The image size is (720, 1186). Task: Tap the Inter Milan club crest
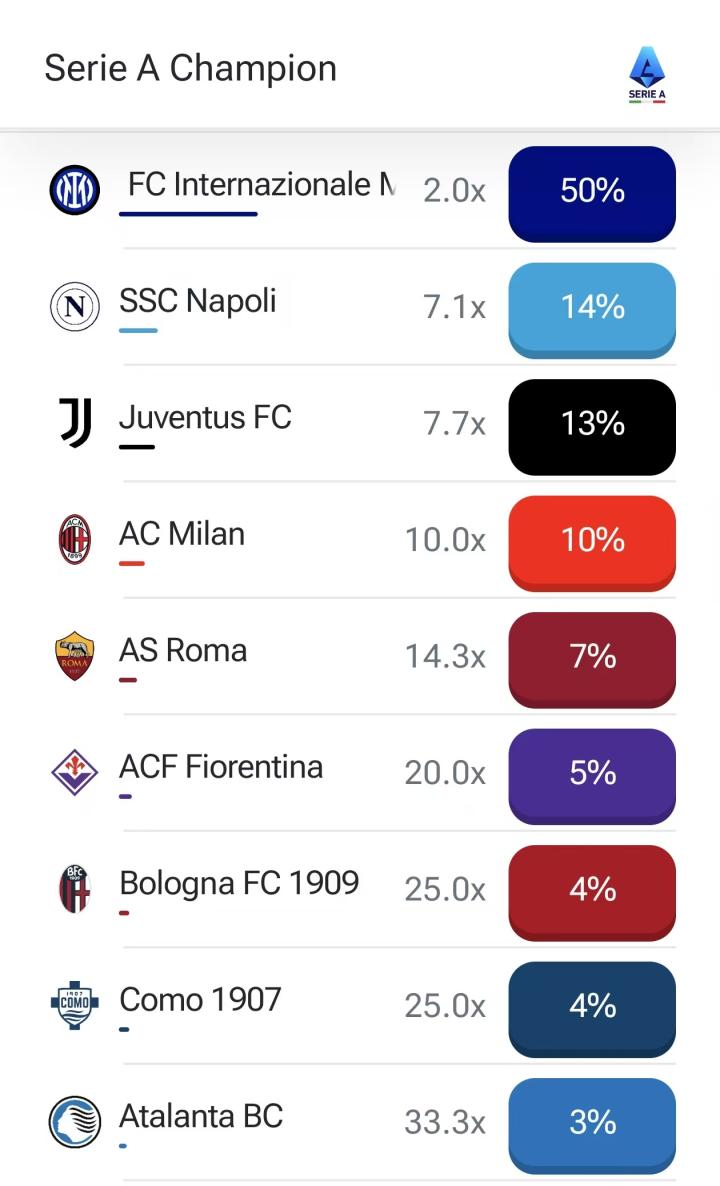(74, 190)
